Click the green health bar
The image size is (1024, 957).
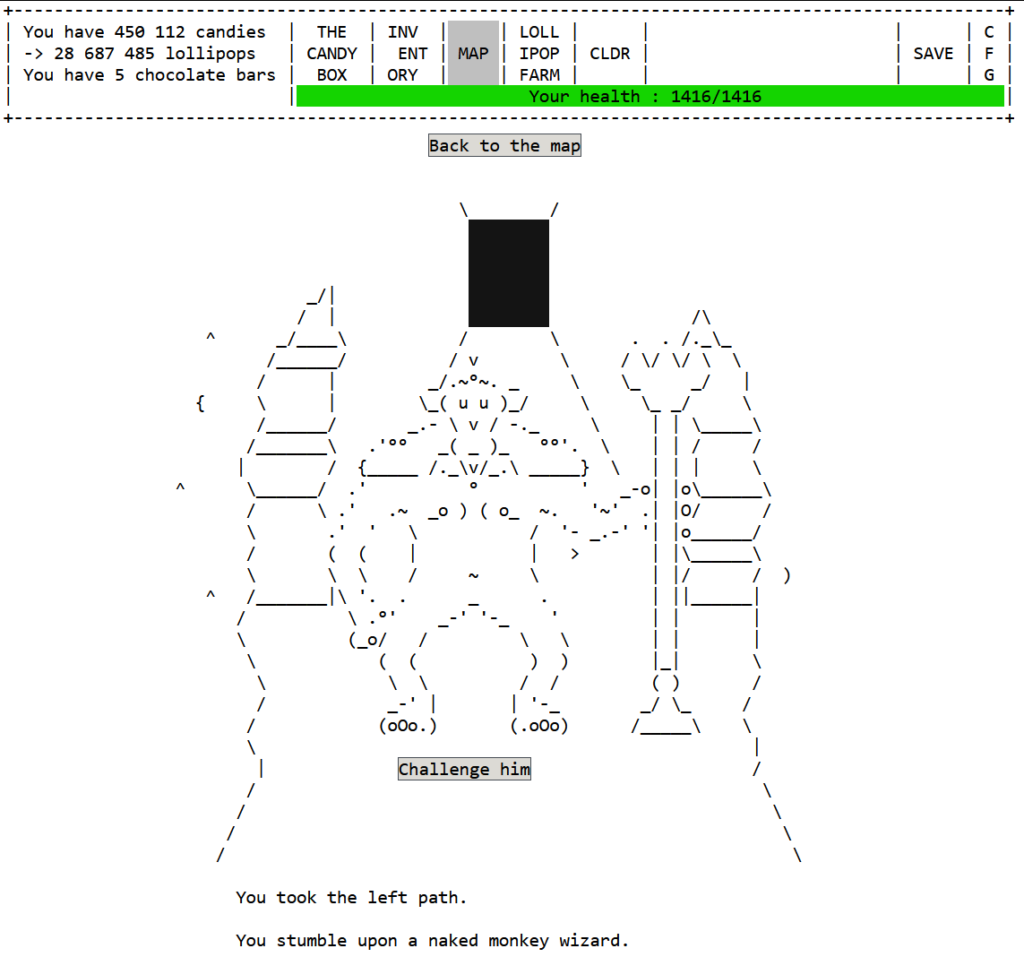point(650,96)
